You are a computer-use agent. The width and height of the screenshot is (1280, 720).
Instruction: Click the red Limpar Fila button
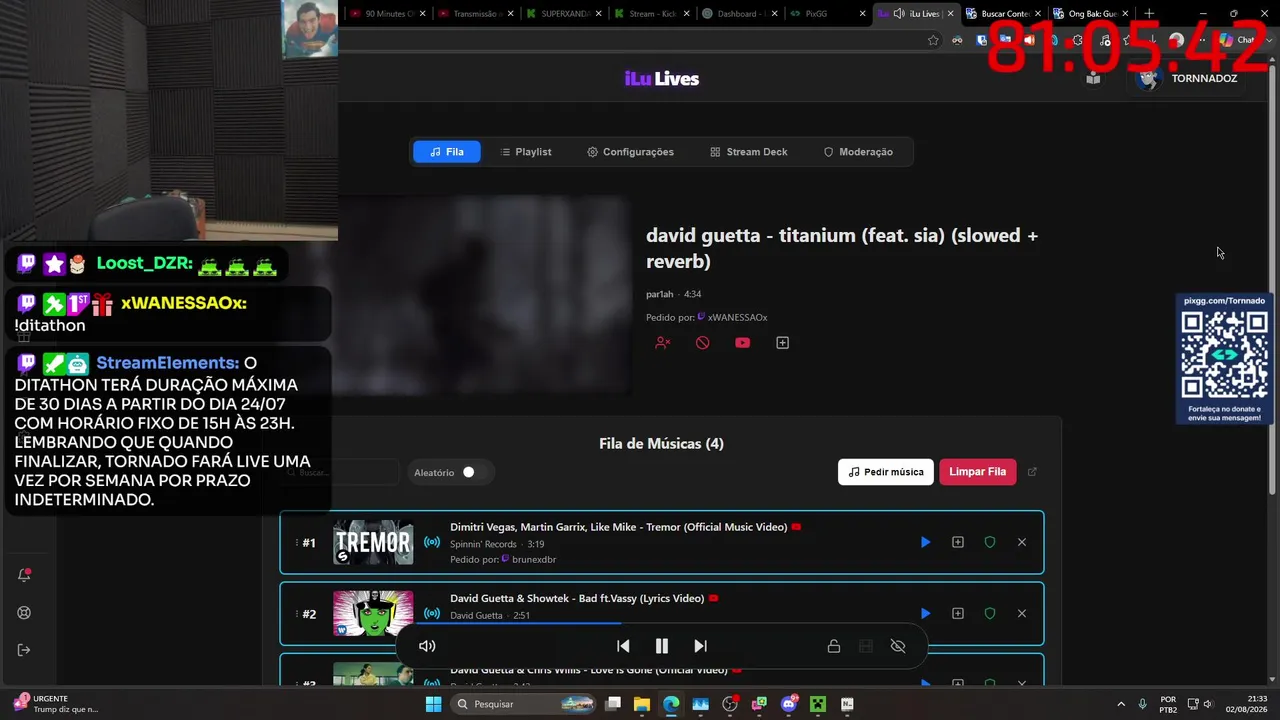977,472
